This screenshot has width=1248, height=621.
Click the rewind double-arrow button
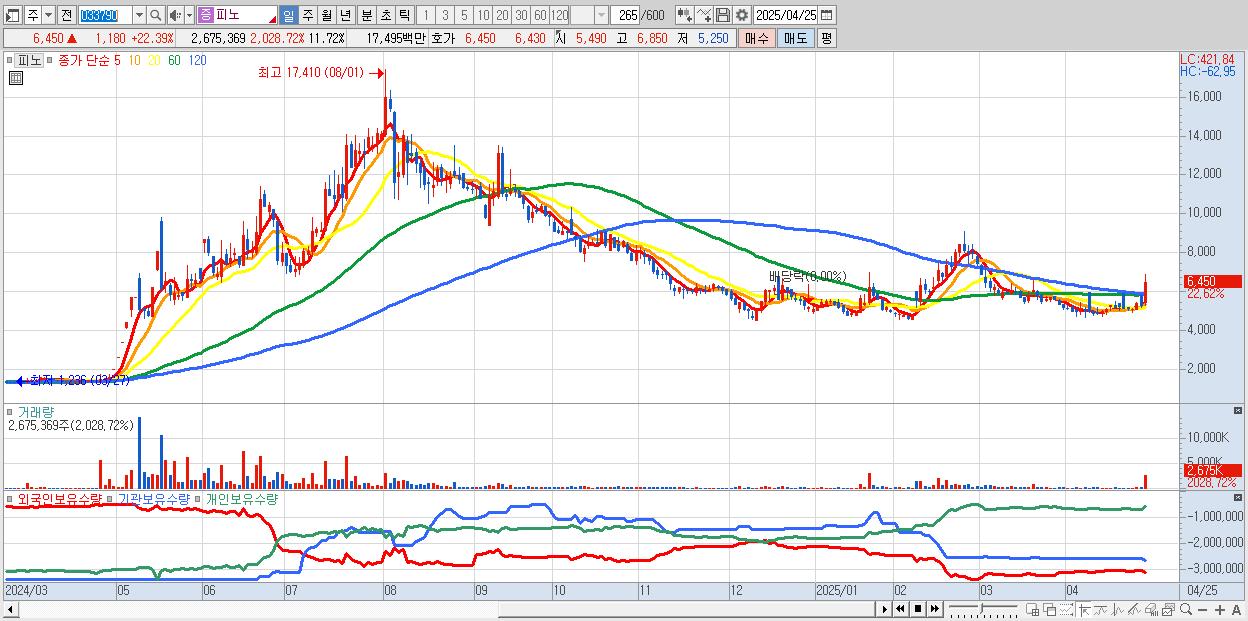click(x=900, y=609)
